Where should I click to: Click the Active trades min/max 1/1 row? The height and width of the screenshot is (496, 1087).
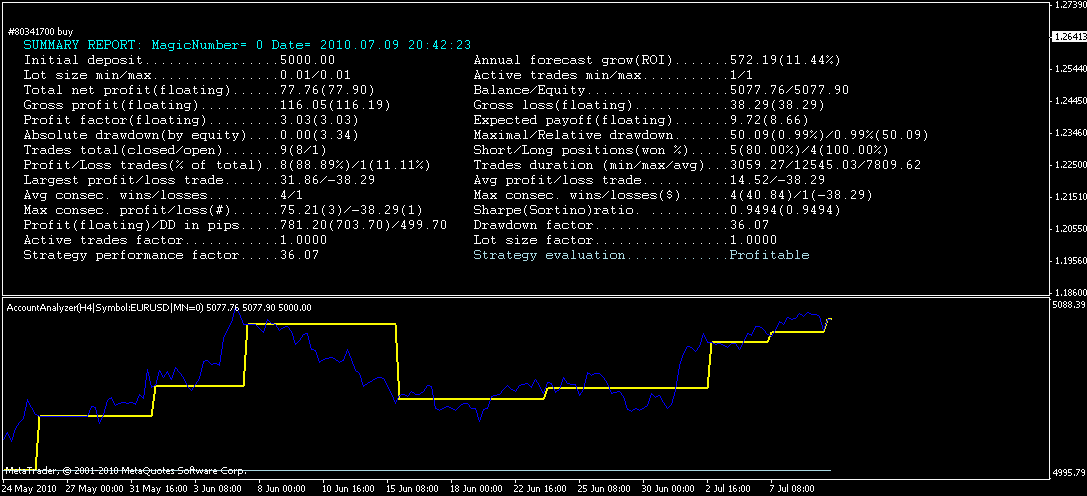[x=613, y=75]
